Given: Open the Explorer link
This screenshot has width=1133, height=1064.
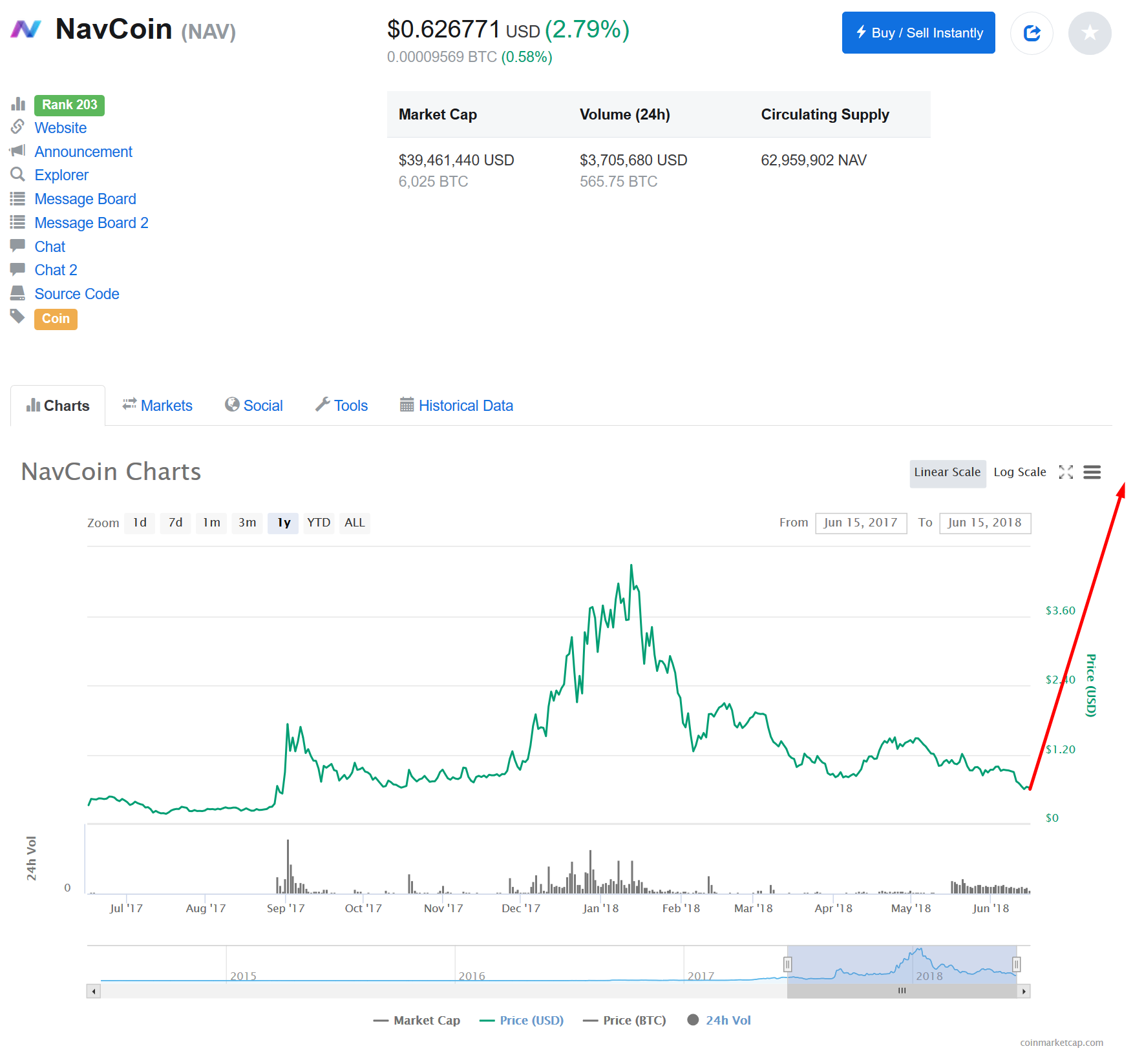Looking at the screenshot, I should 61,175.
